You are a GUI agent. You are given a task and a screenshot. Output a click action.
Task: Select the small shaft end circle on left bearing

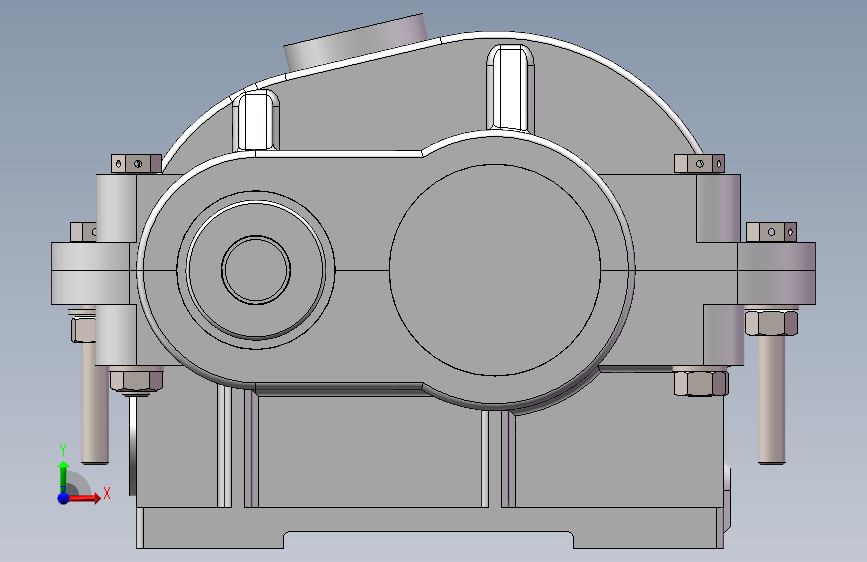pyautogui.click(x=256, y=270)
